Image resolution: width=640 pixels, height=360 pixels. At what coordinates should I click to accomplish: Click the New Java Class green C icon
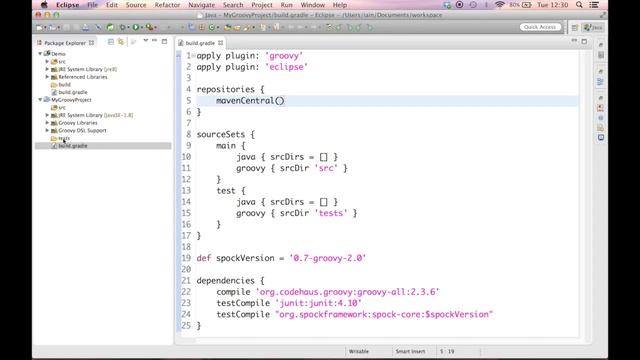pyautogui.click(x=211, y=27)
